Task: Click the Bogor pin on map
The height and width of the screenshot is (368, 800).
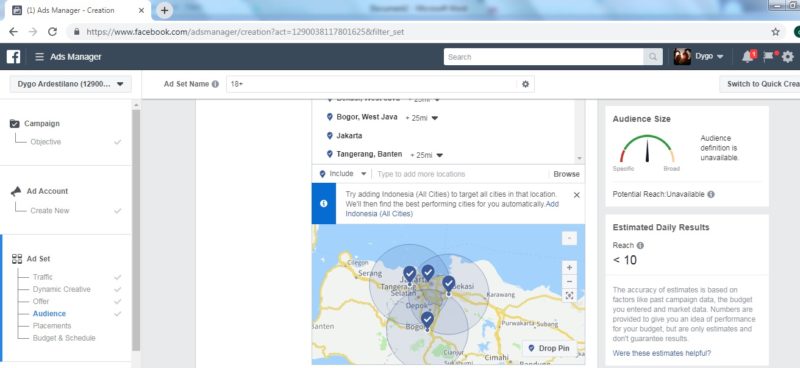Action: (427, 321)
